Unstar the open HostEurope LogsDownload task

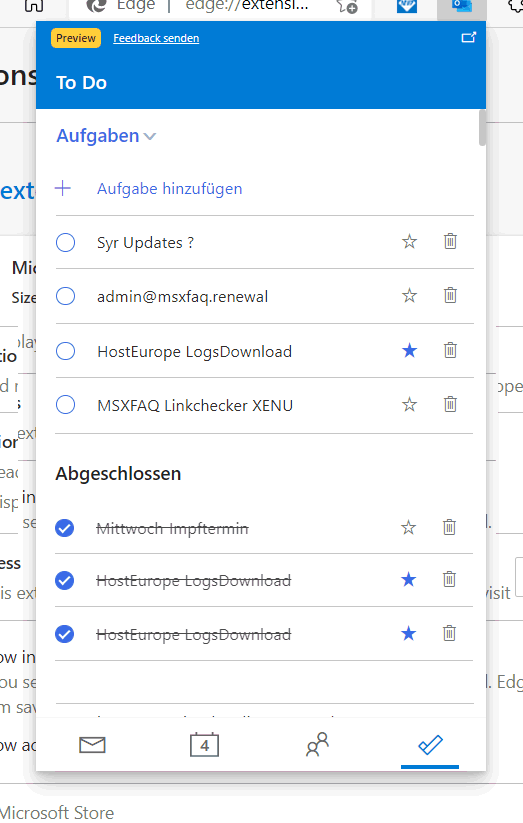click(x=410, y=350)
